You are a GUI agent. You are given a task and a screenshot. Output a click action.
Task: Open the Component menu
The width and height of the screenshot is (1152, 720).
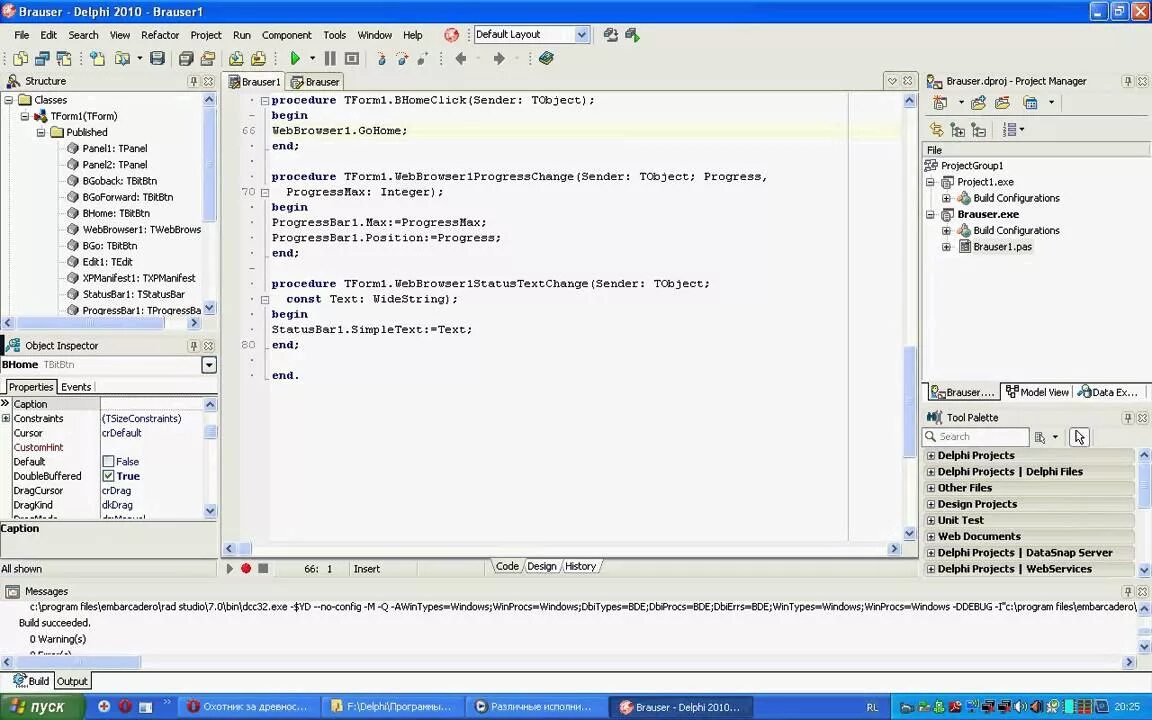pos(287,35)
